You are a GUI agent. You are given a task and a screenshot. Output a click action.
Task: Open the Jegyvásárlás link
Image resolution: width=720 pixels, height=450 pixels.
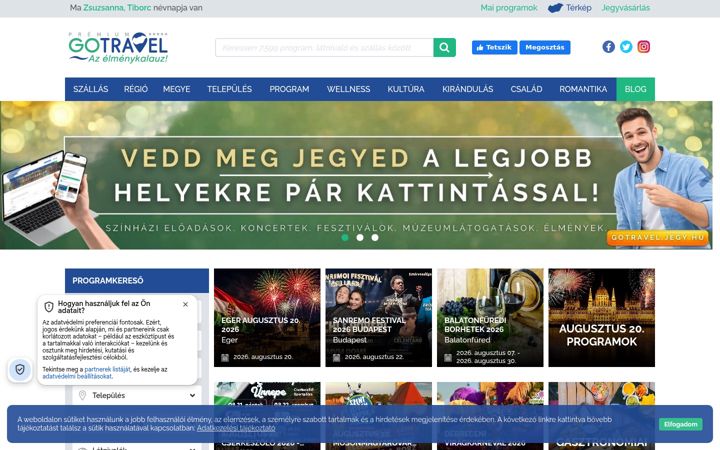click(x=626, y=8)
